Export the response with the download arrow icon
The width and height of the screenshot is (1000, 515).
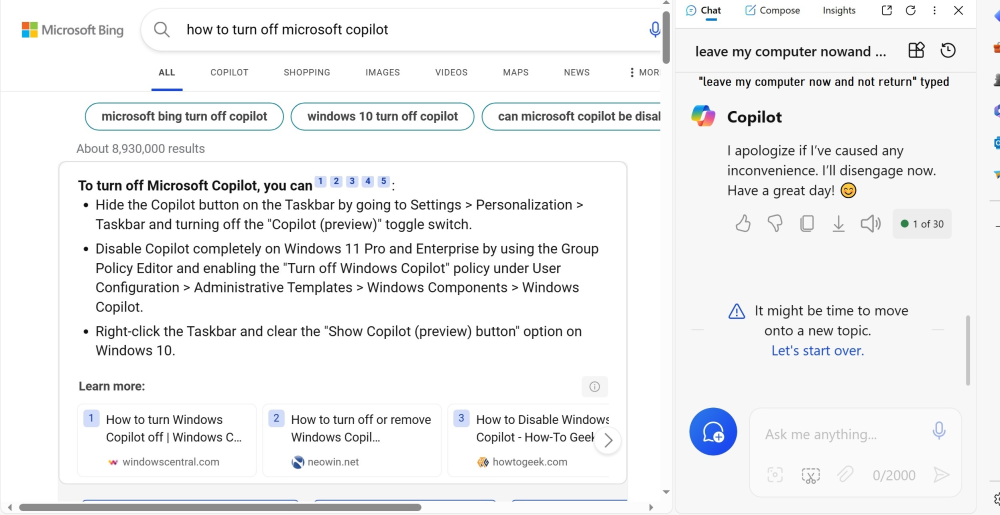pyautogui.click(x=838, y=224)
